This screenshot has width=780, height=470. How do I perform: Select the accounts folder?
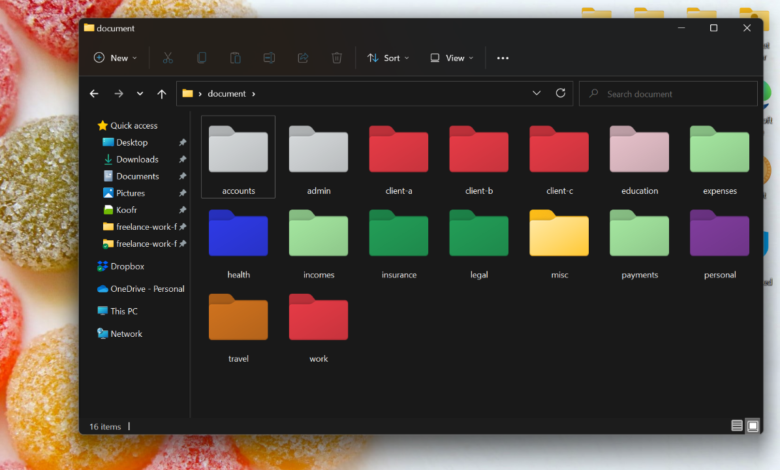coord(238,157)
